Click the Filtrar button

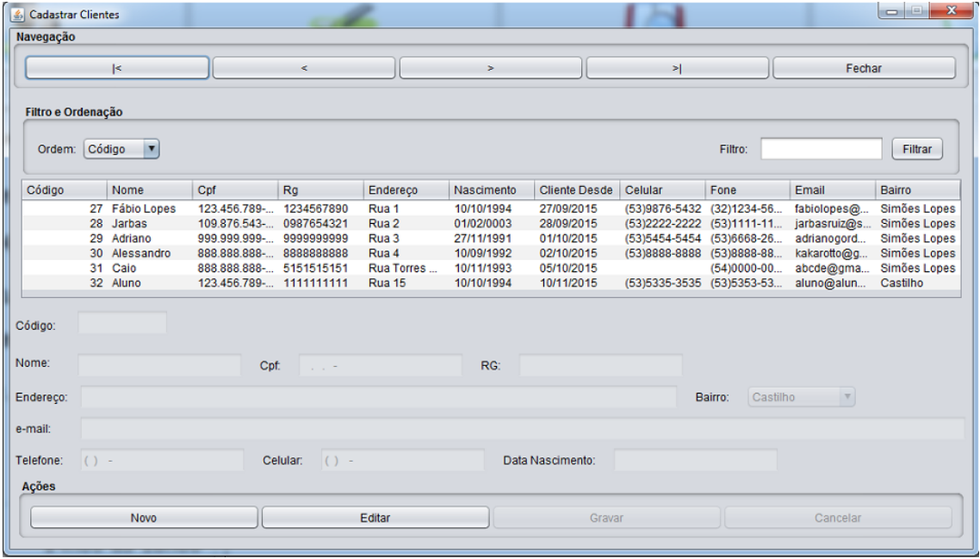click(x=917, y=149)
